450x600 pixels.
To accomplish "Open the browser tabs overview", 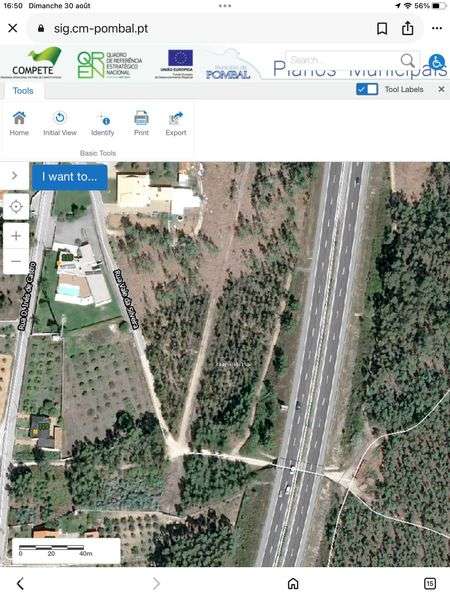I will click(x=430, y=584).
